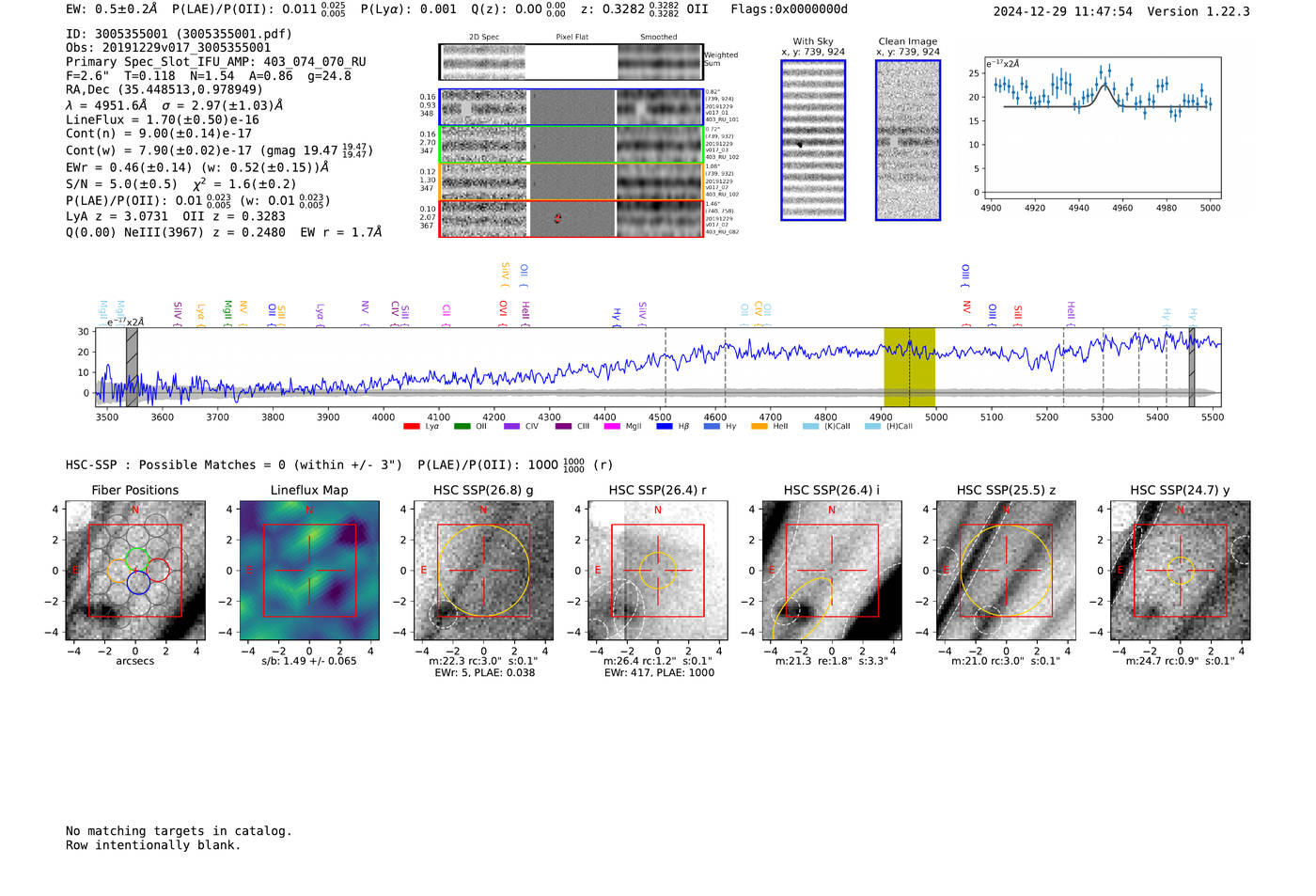Click the 2024-12-29 11:47:54 timestamp
The image size is (1316, 896).
[x=1063, y=11]
